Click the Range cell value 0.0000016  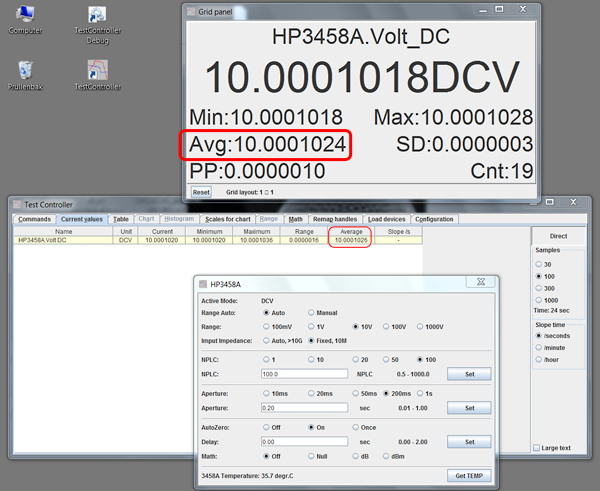(x=304, y=240)
